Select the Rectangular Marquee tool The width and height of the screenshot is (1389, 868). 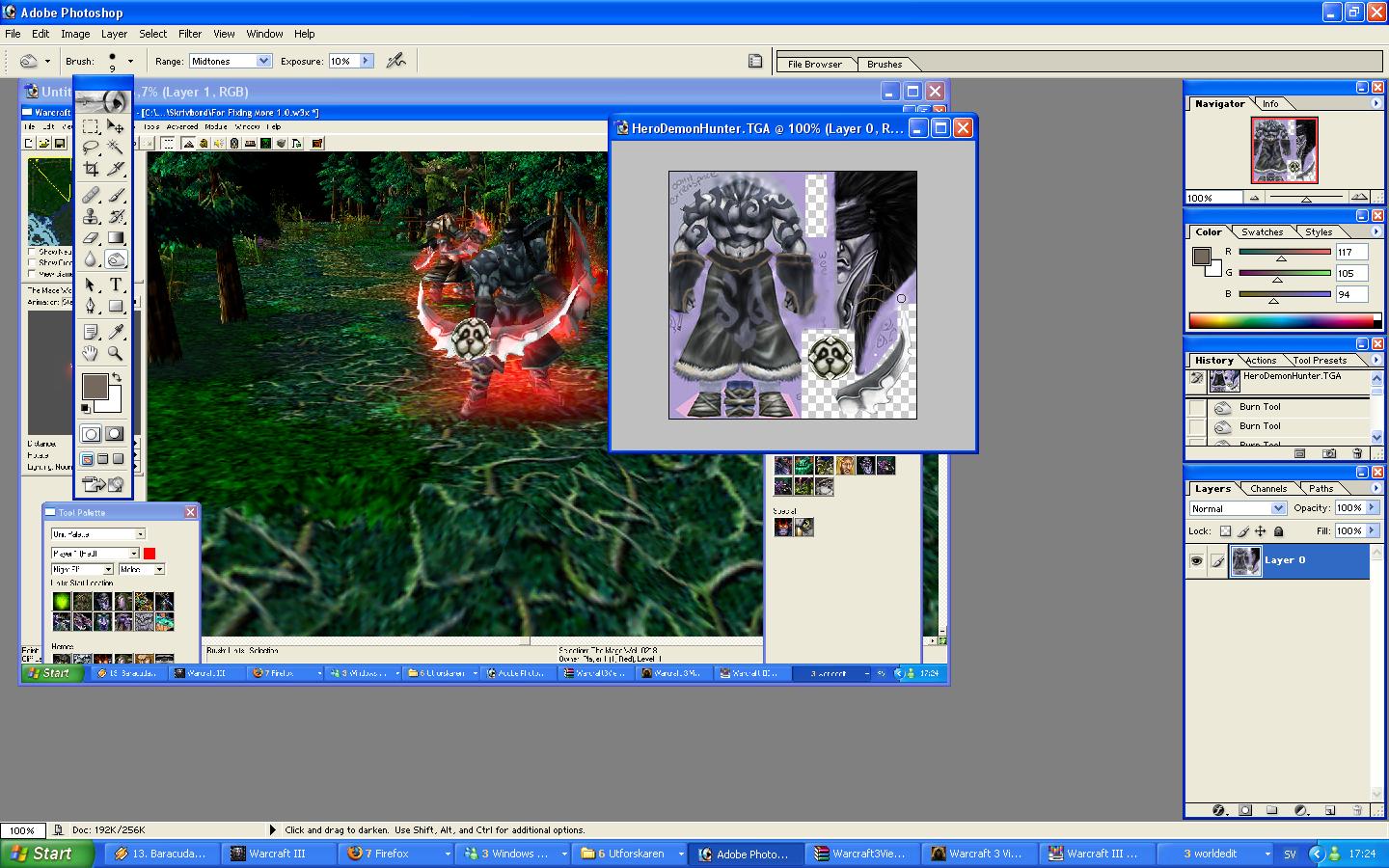(91, 126)
